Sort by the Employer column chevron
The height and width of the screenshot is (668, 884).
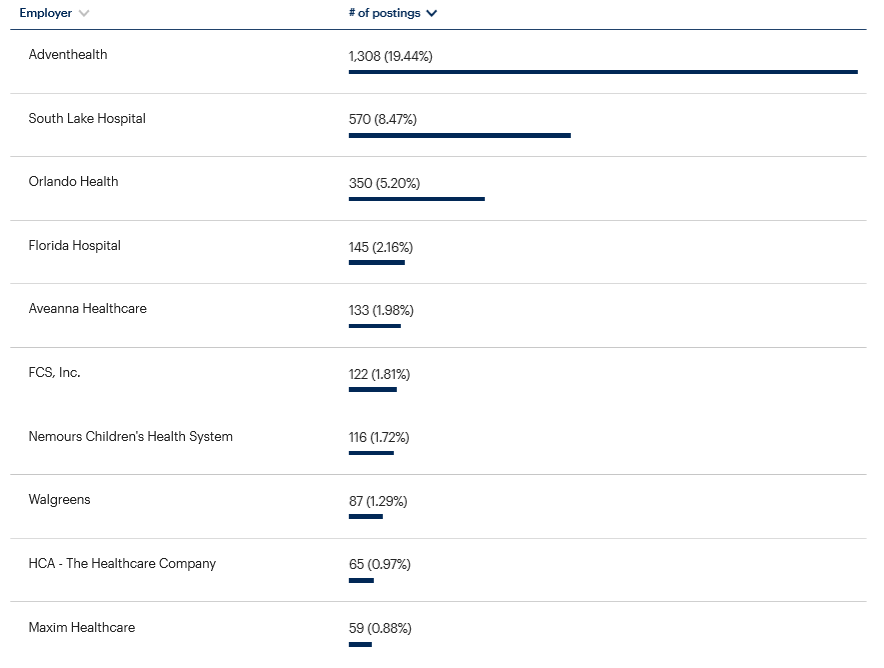click(84, 14)
